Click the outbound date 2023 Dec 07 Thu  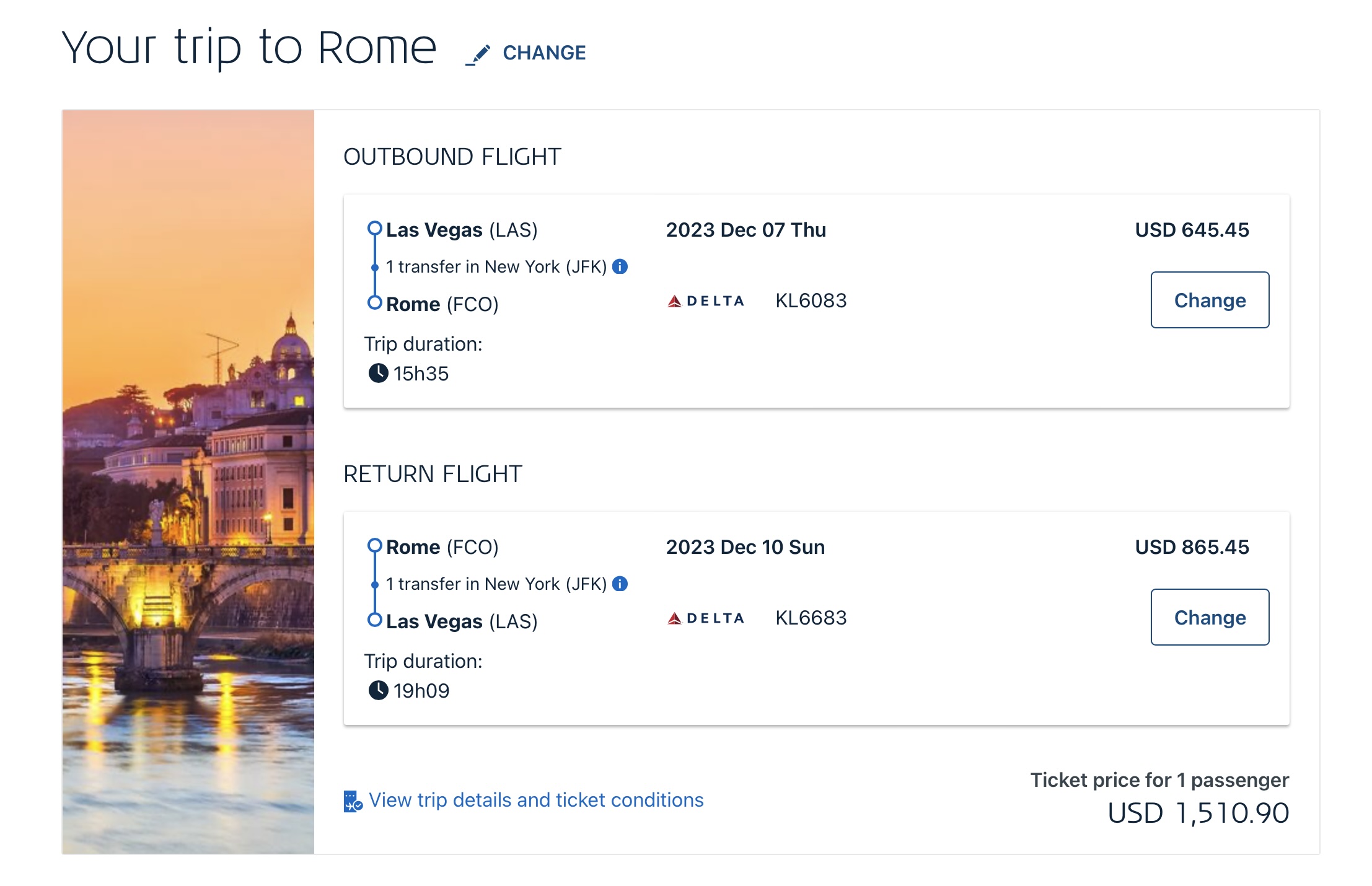click(745, 230)
